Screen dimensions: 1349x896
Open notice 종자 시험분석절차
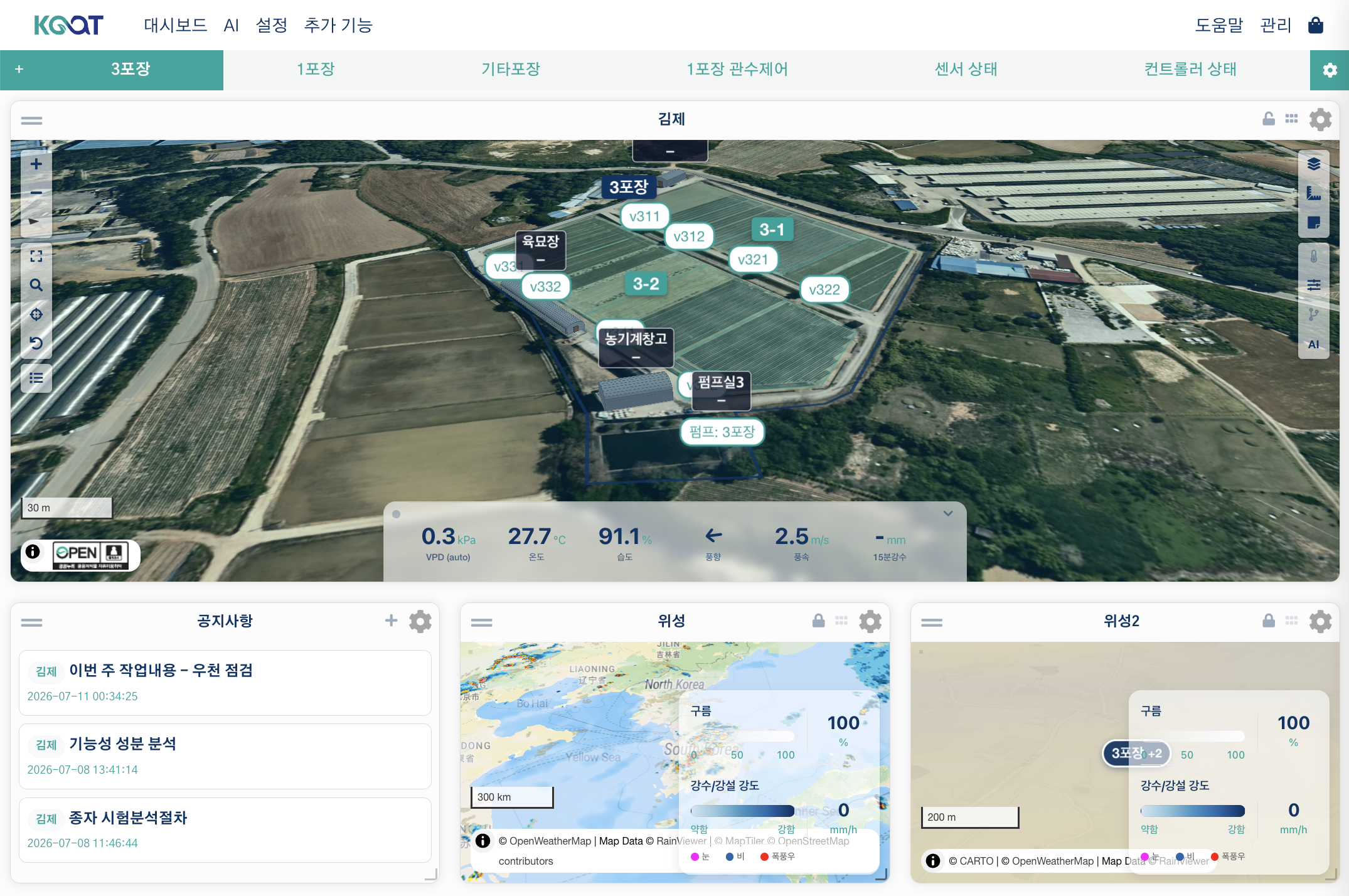[x=225, y=829]
